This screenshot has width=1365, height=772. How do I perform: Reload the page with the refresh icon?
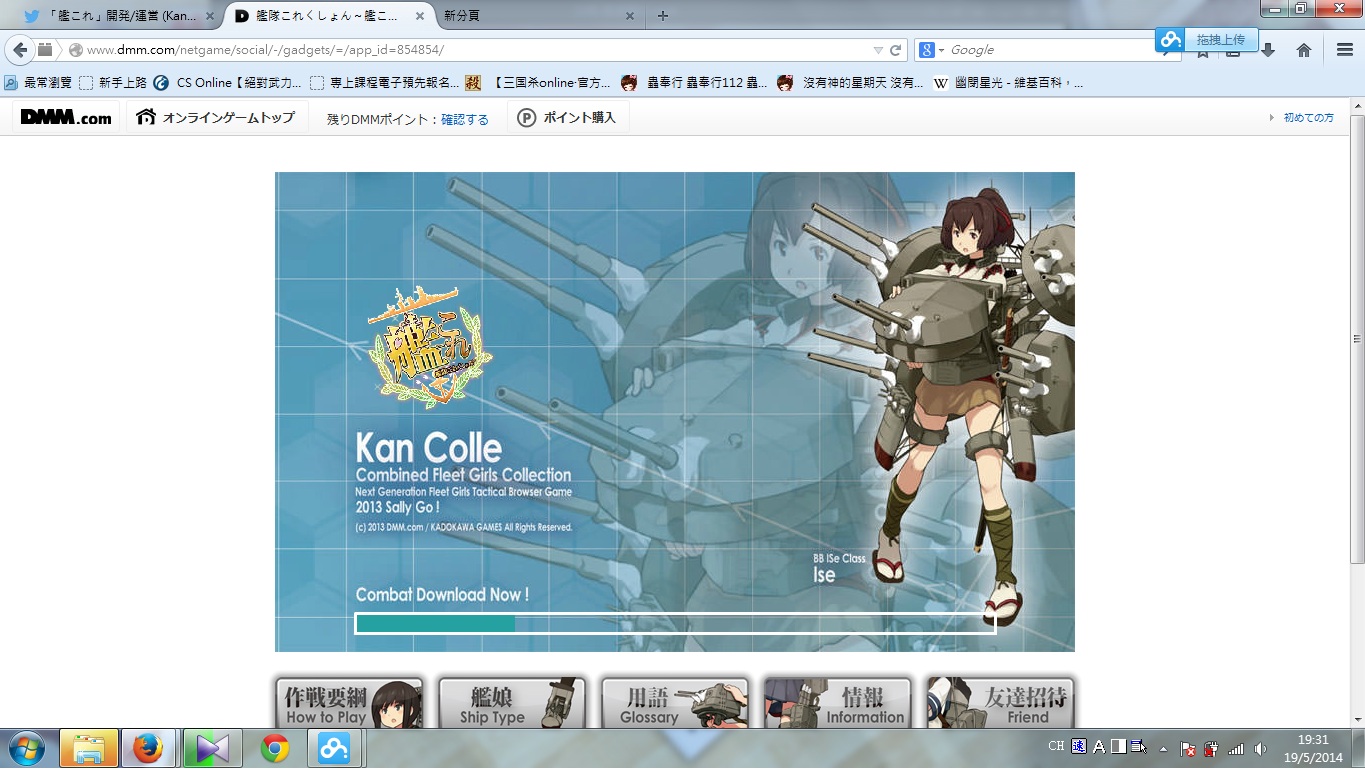(896, 50)
